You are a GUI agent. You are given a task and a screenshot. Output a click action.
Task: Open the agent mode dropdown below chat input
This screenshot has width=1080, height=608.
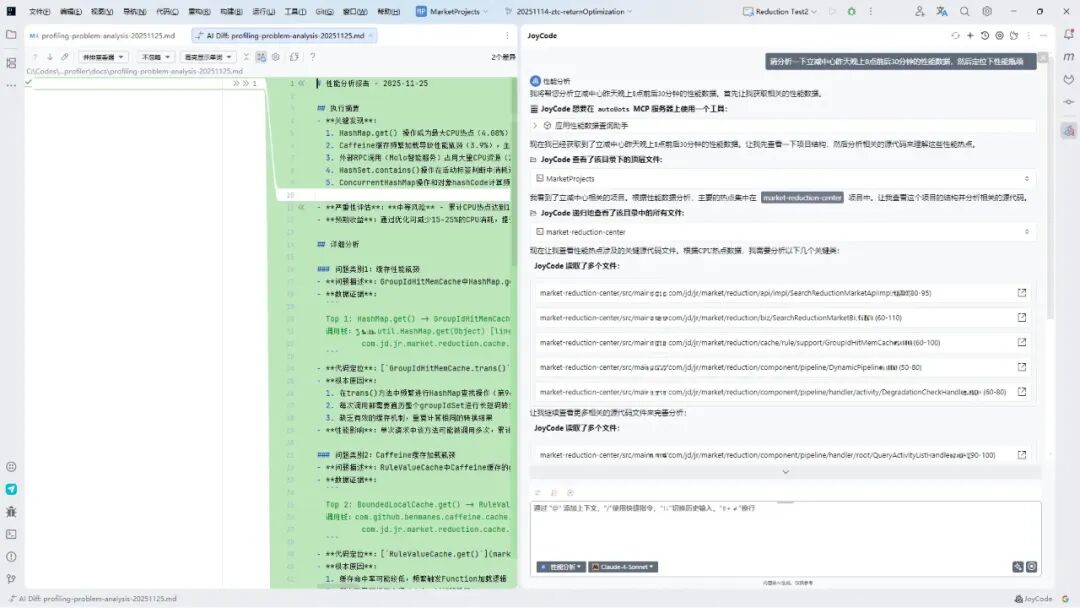point(561,567)
